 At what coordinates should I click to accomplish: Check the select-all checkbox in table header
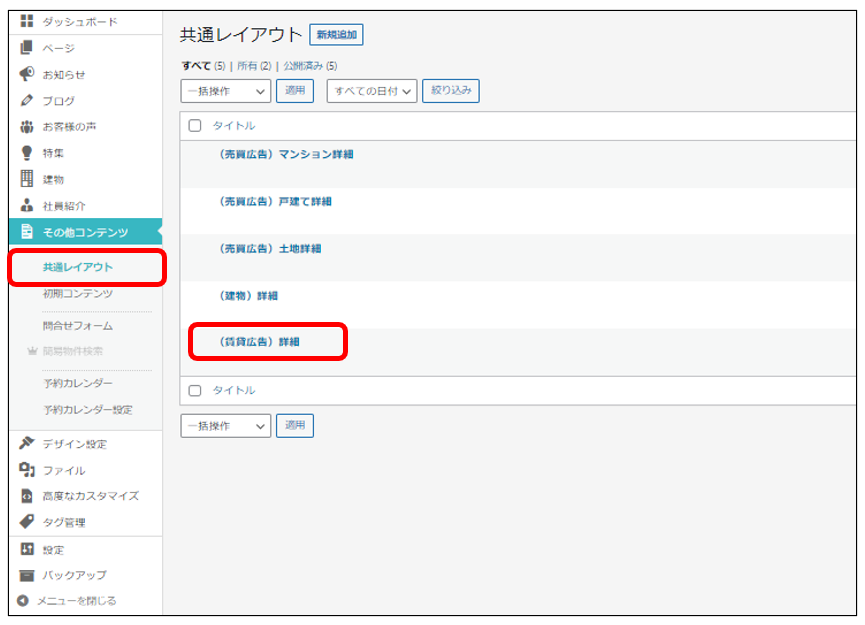point(195,126)
